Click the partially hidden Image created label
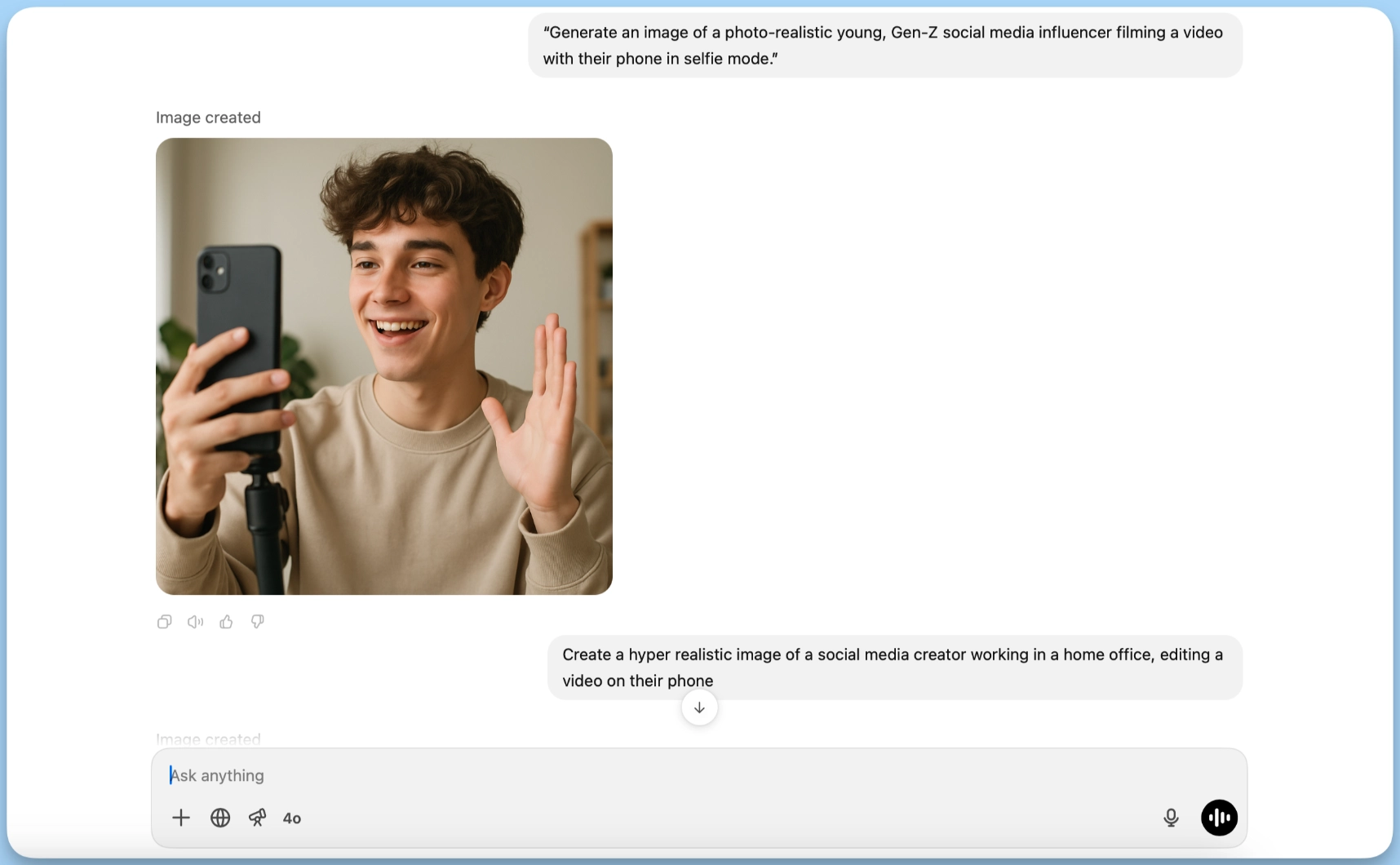This screenshot has height=865, width=1400. point(208,739)
